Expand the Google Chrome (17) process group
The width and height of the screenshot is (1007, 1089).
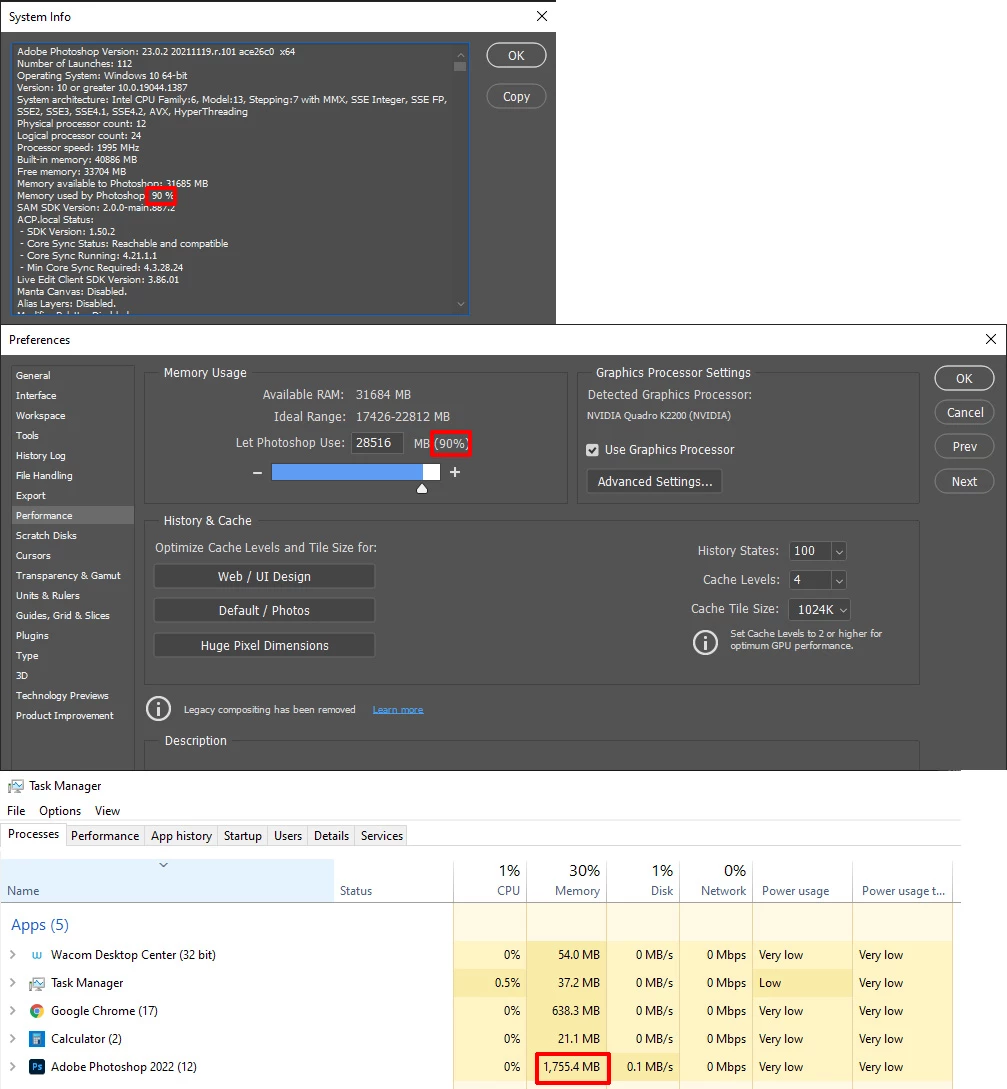(13, 1011)
